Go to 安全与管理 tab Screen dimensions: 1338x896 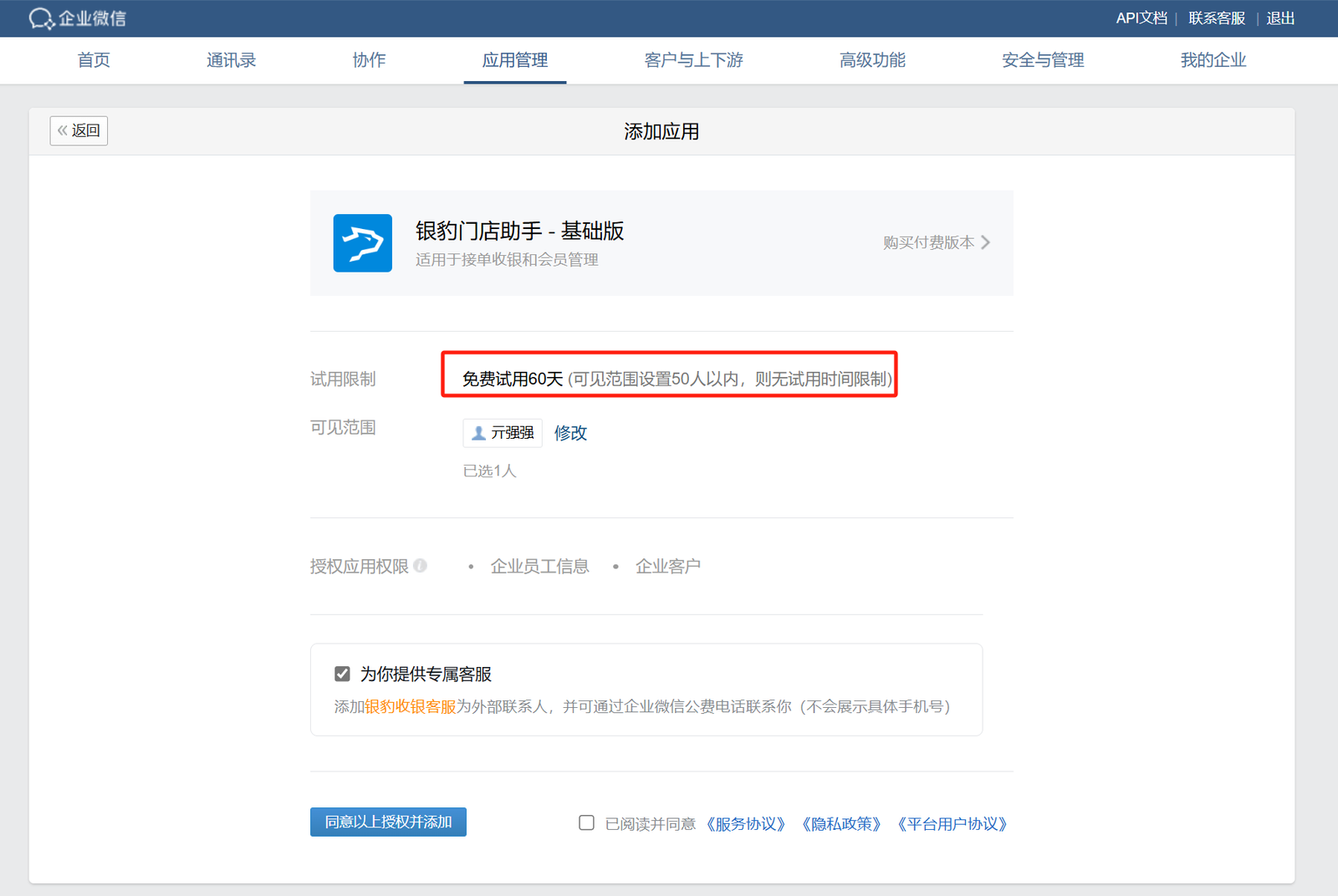[1043, 60]
